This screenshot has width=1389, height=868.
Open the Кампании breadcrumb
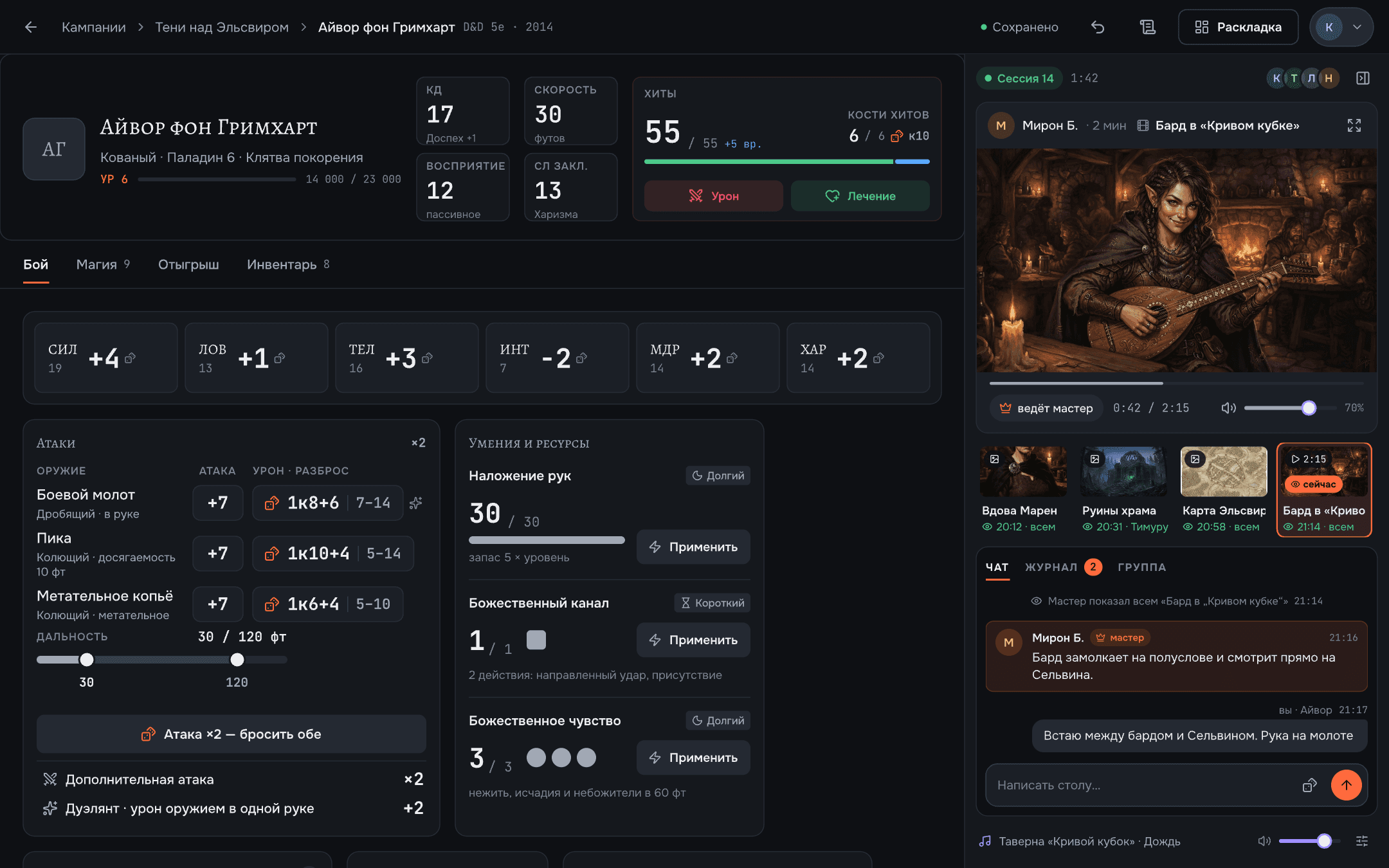point(94,27)
